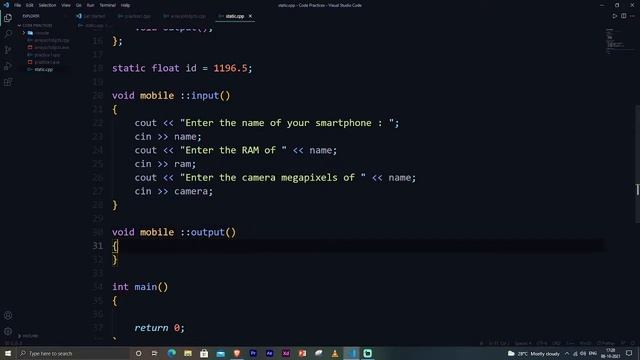This screenshot has width=640, height=360.
Task: Switch to the practice.cpp tab
Action: [134, 16]
